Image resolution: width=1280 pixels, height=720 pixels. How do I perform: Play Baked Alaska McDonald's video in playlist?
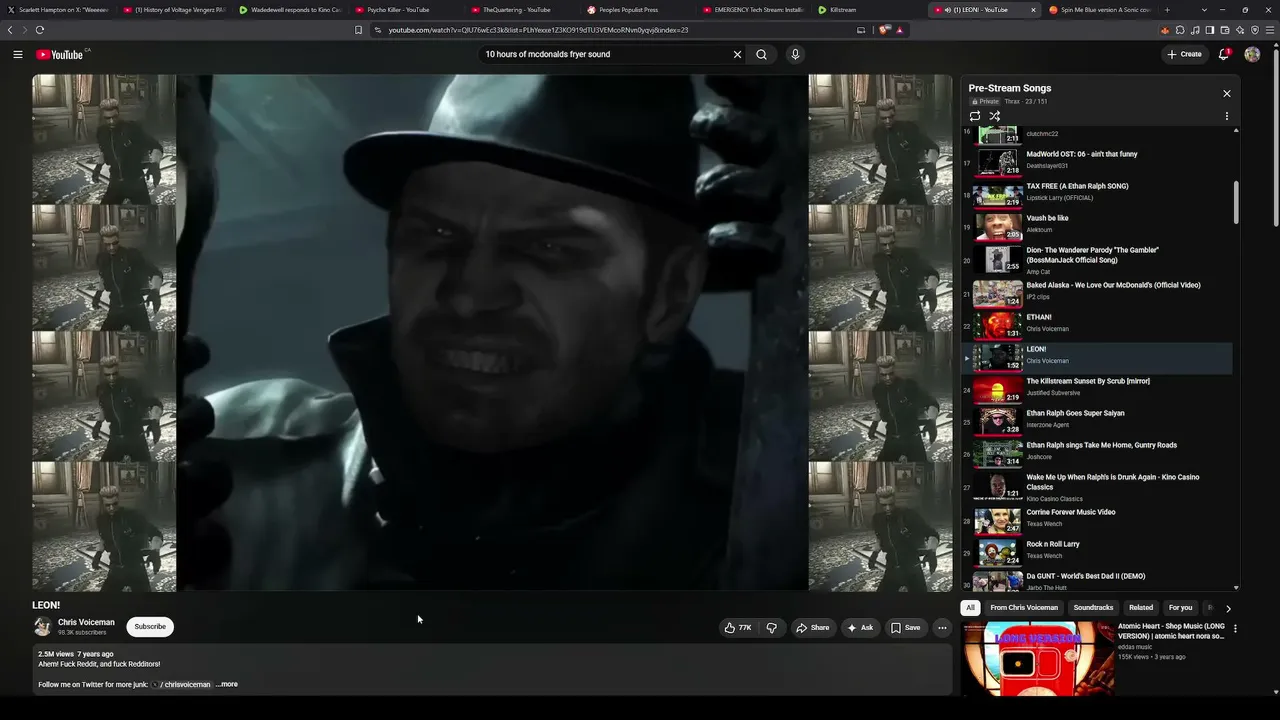1098,292
